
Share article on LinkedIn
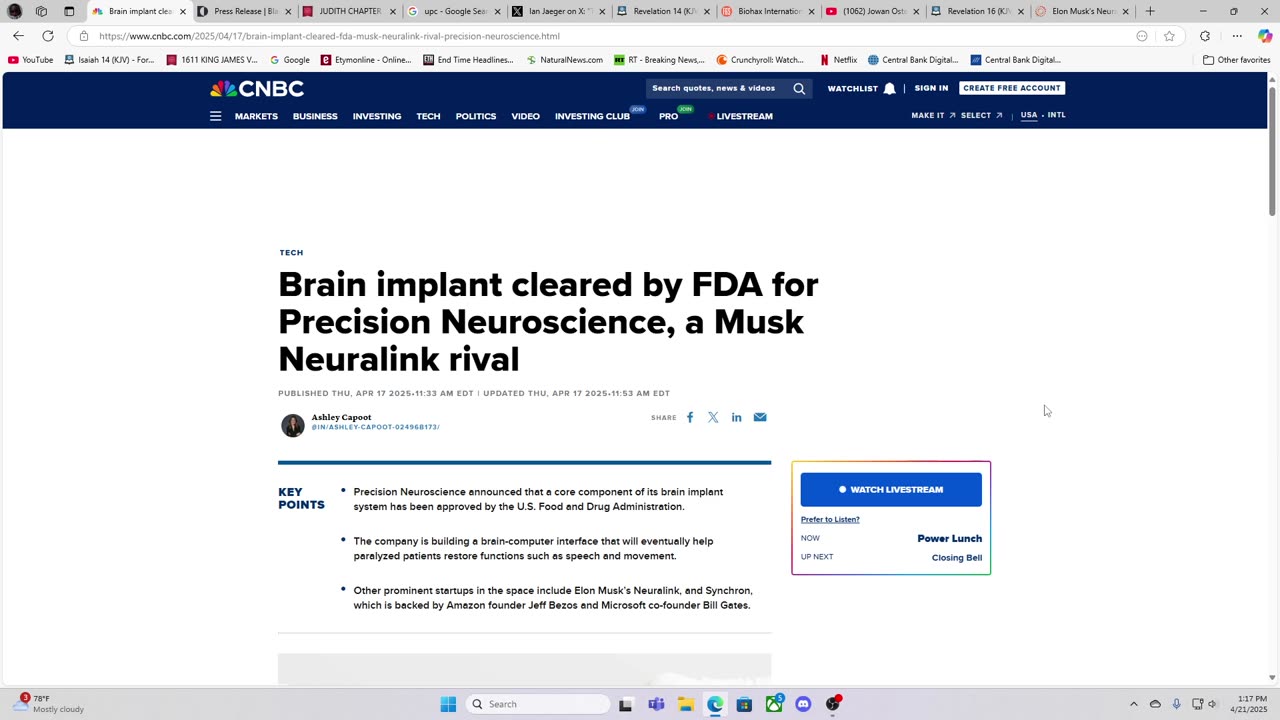(x=737, y=417)
